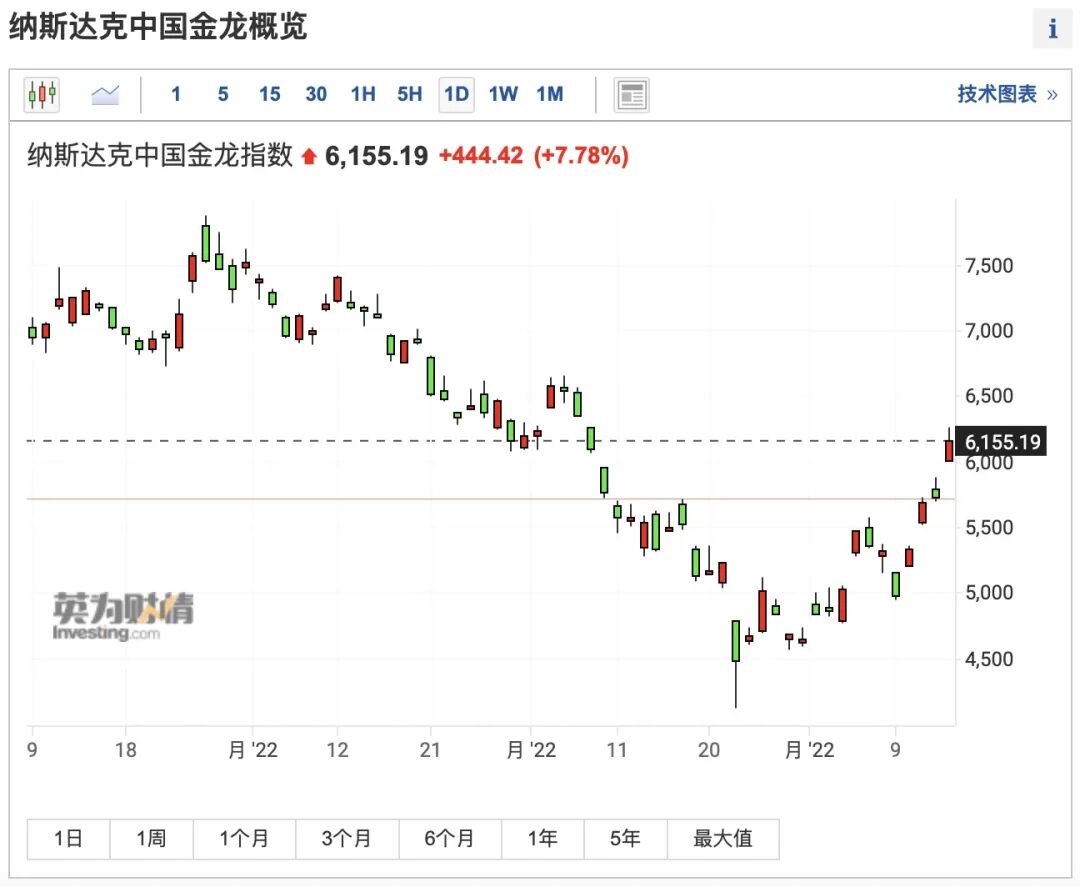Click the 4,500 axis label
The image size is (1080, 887).
click(989, 659)
